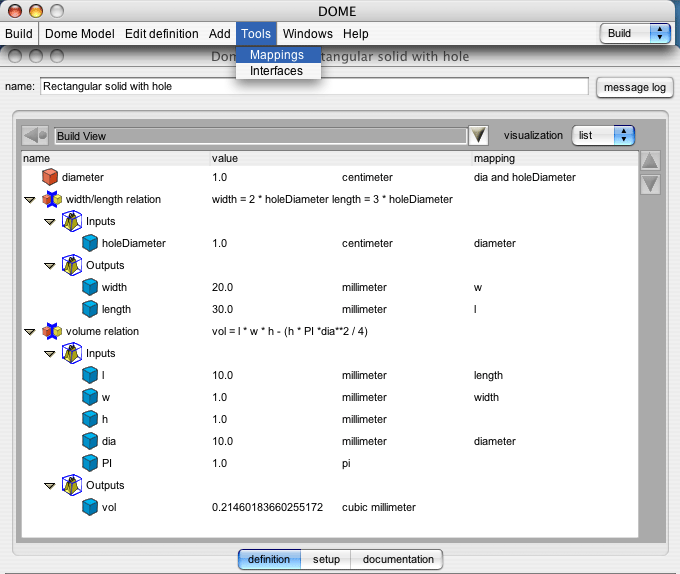Close the open Tools menu
680x574 pixels.
pyautogui.click(x=256, y=34)
